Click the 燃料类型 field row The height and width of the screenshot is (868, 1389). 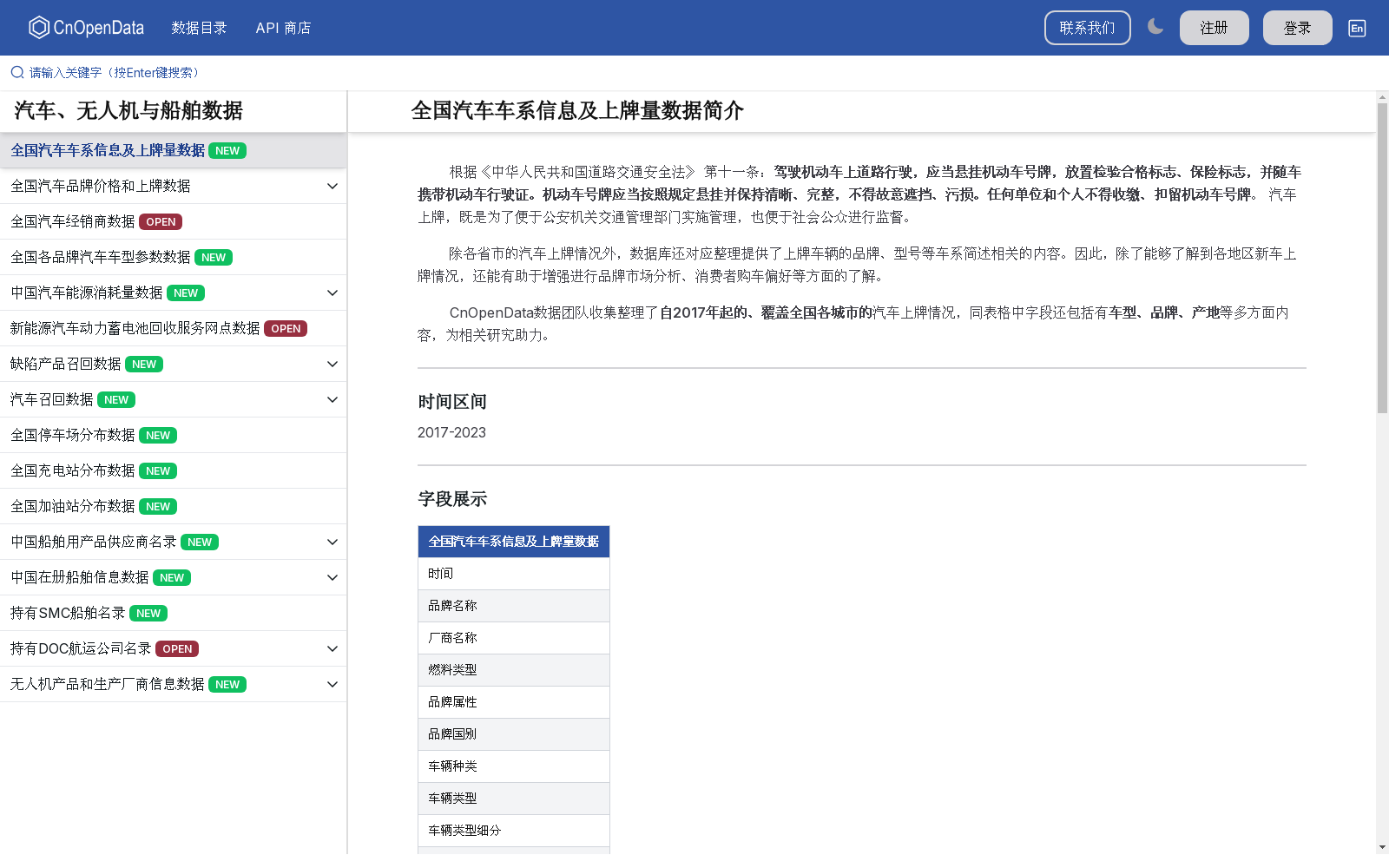(x=514, y=670)
